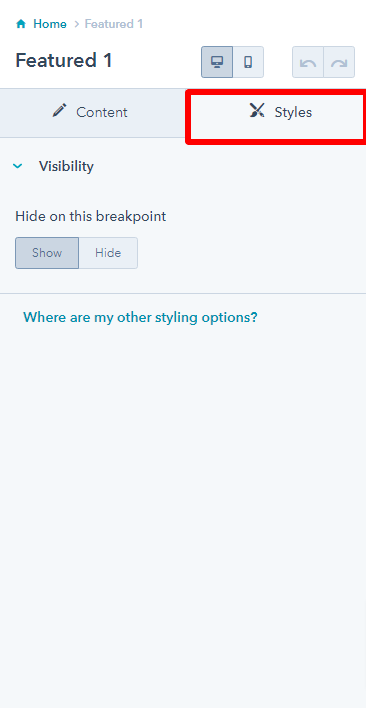Click the pencil icon on Content tab
Image resolution: width=366 pixels, height=708 pixels.
coord(60,111)
